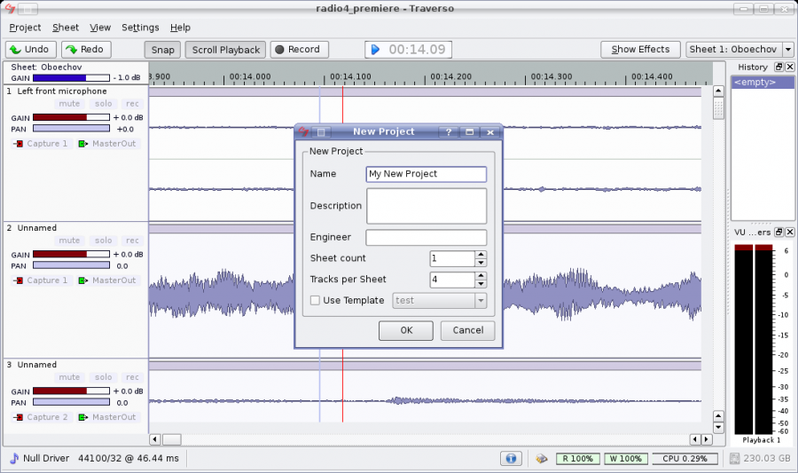Click the play icon beside the timecode
The width and height of the screenshot is (798, 473).
[375, 49]
